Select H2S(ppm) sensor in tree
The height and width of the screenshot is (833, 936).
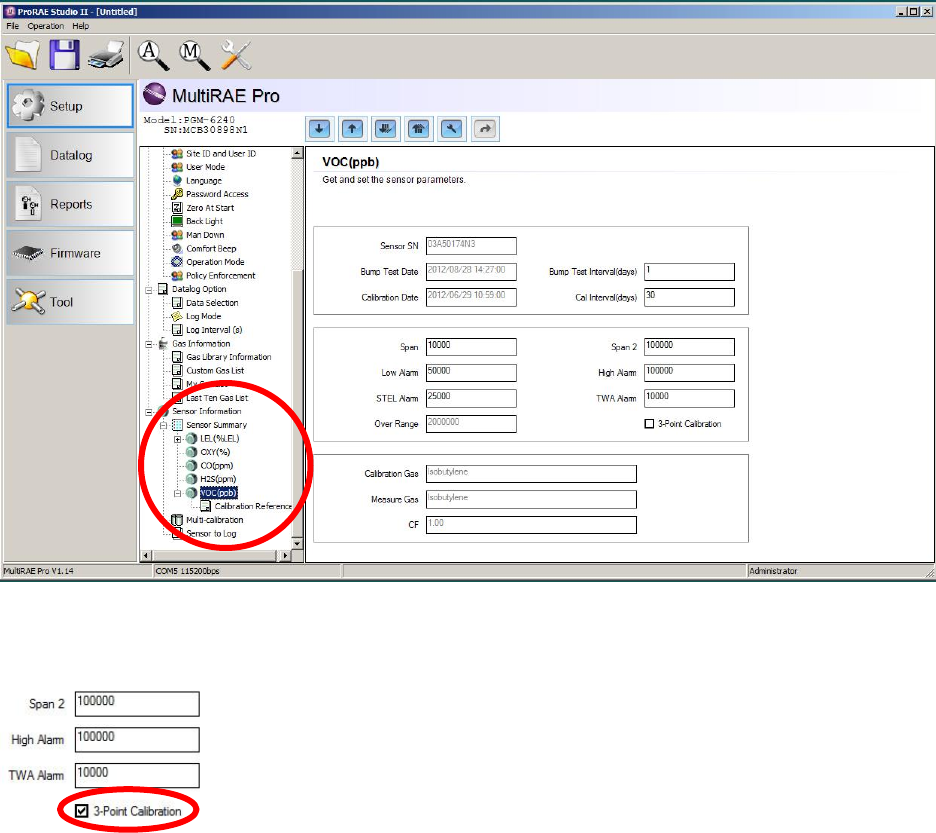pyautogui.click(x=218, y=479)
